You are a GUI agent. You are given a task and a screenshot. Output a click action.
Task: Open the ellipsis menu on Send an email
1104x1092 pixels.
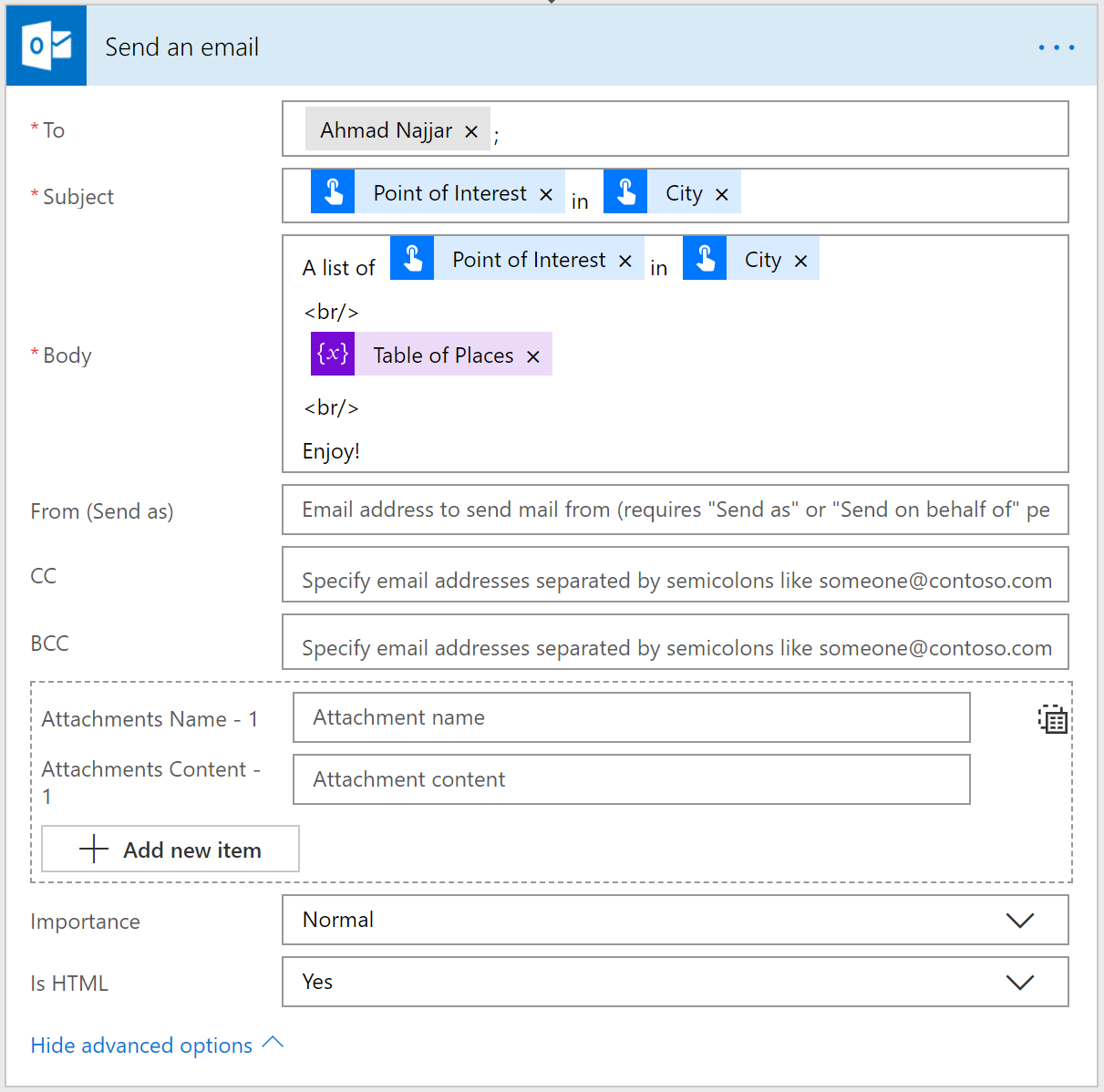1056,46
